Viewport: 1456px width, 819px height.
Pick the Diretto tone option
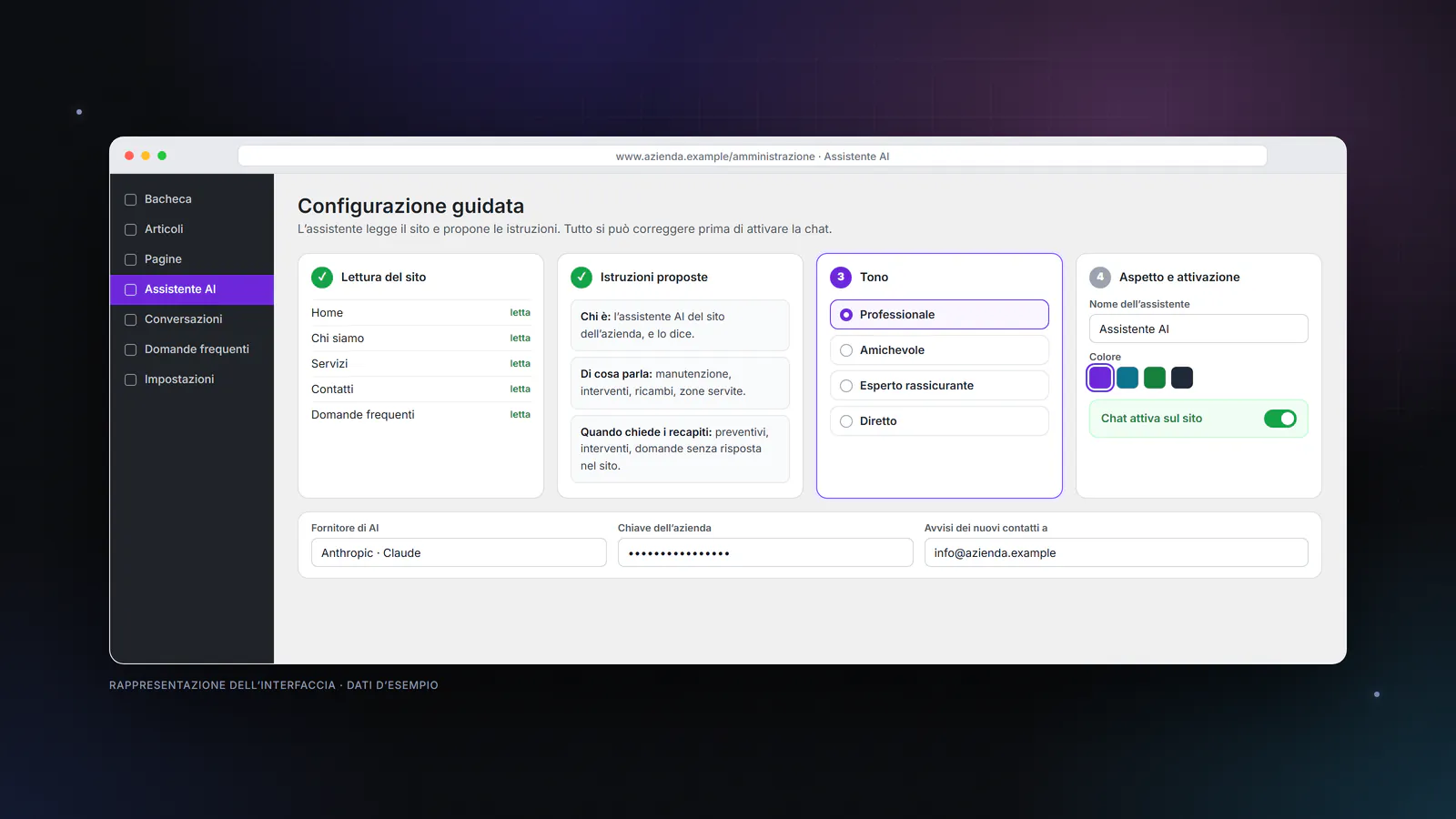point(939,421)
